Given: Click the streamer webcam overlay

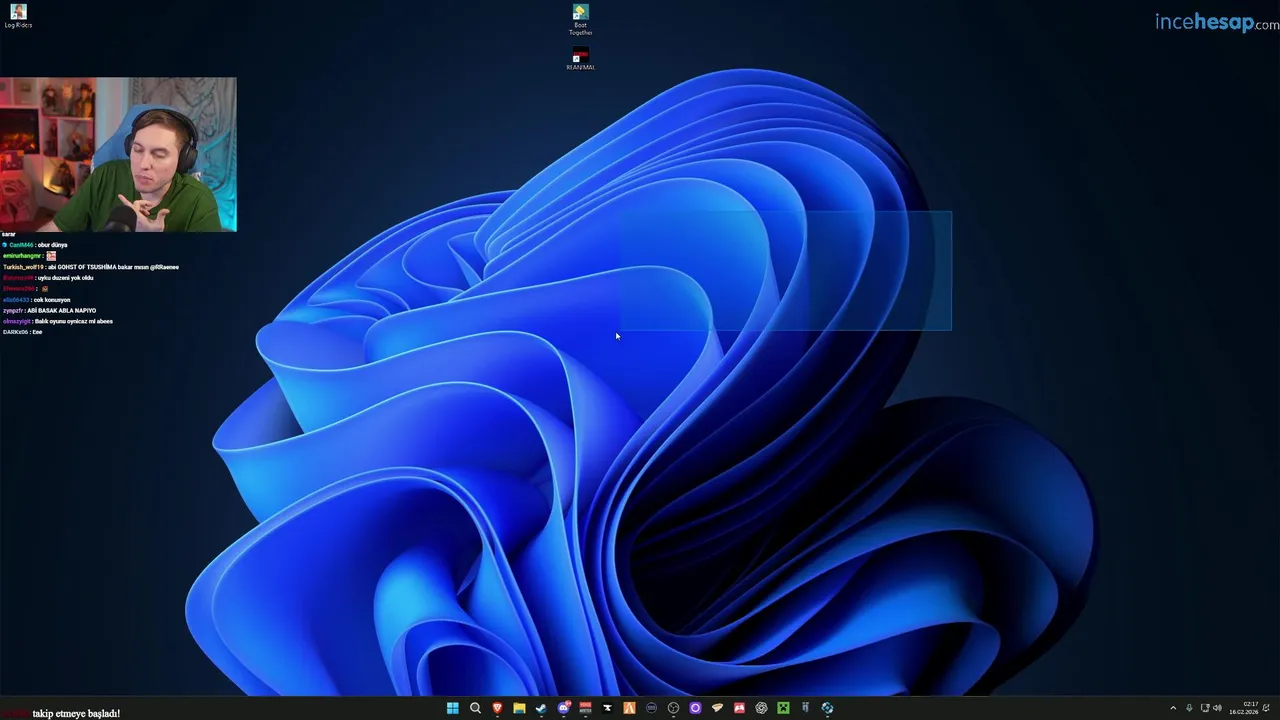Looking at the screenshot, I should point(118,154).
